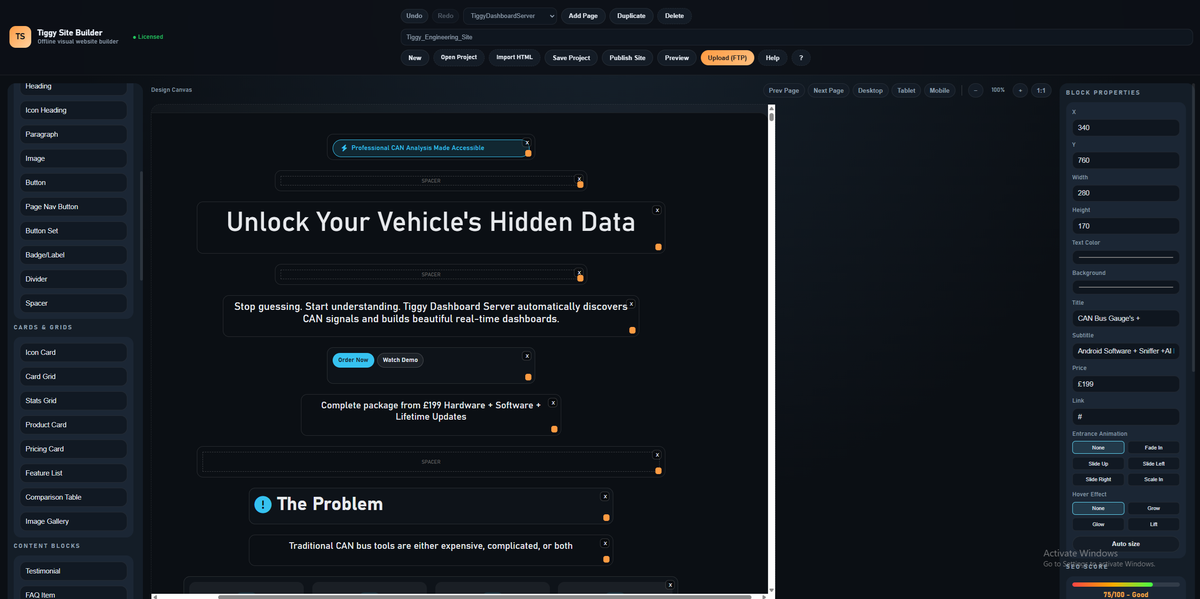
Task: Add a Comparison Table block
Action: [74, 497]
